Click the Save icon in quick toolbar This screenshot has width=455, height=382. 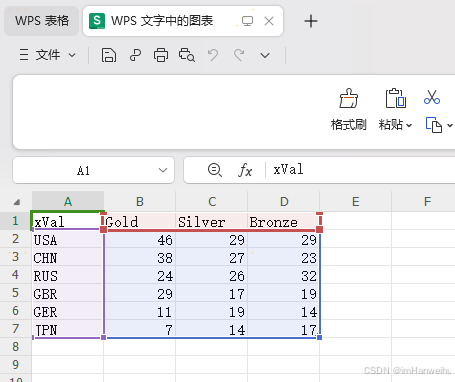point(109,55)
